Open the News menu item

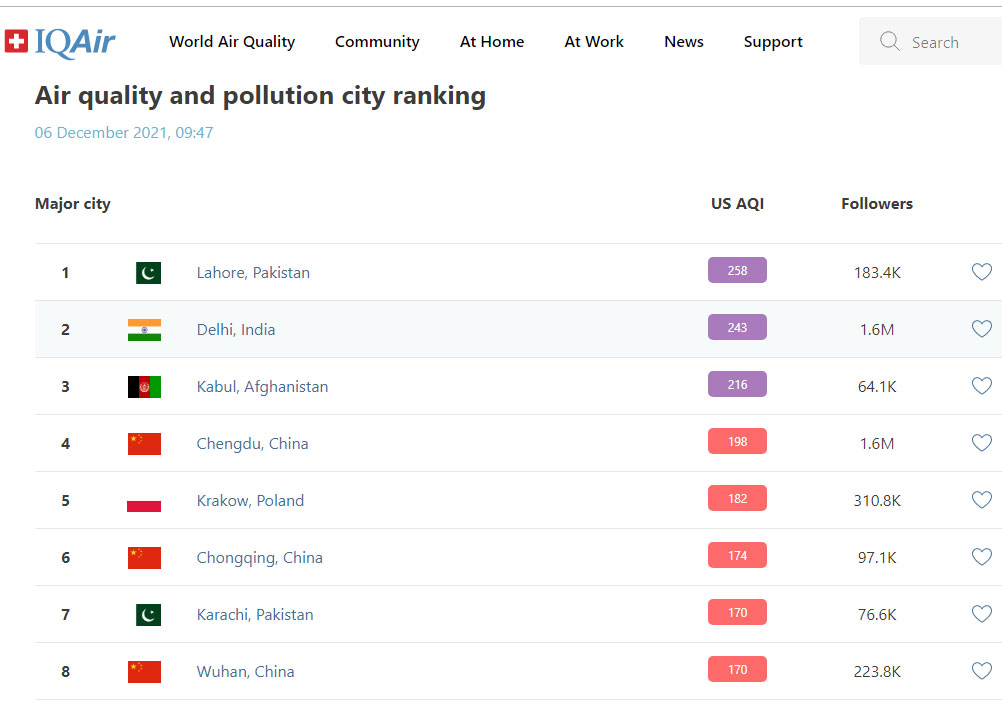point(684,42)
